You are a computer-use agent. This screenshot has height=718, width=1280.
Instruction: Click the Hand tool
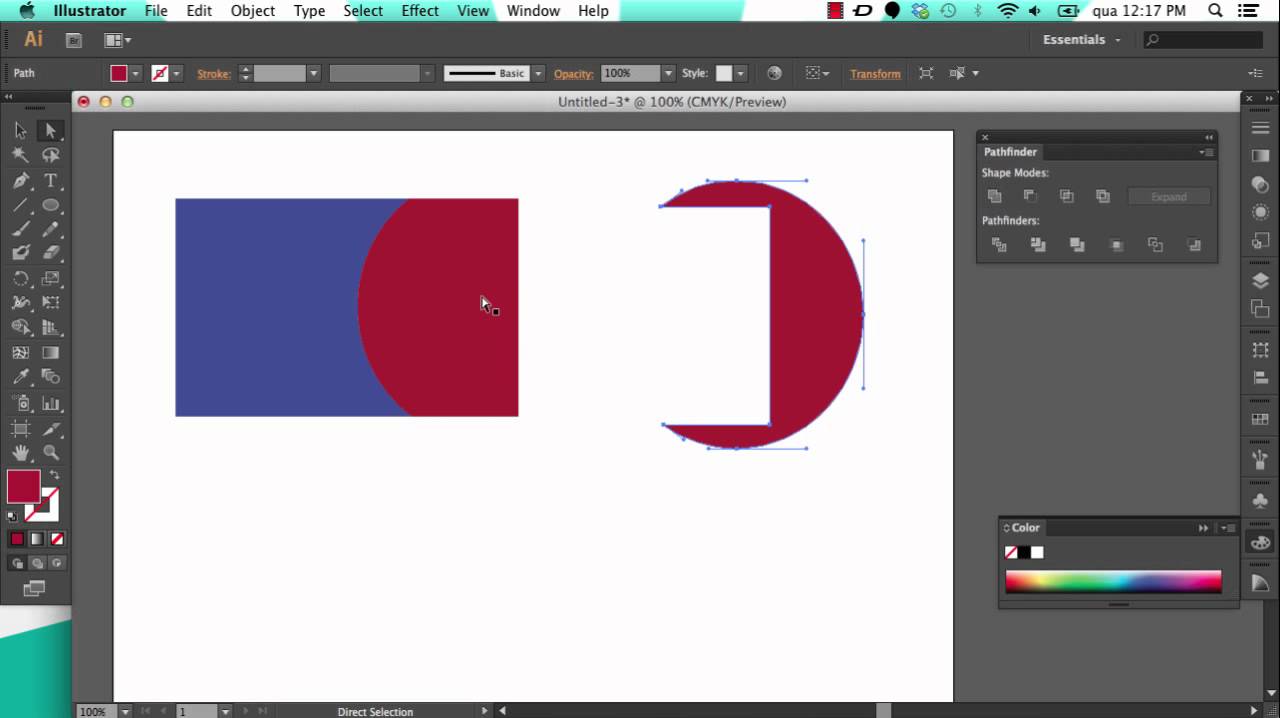[x=20, y=453]
